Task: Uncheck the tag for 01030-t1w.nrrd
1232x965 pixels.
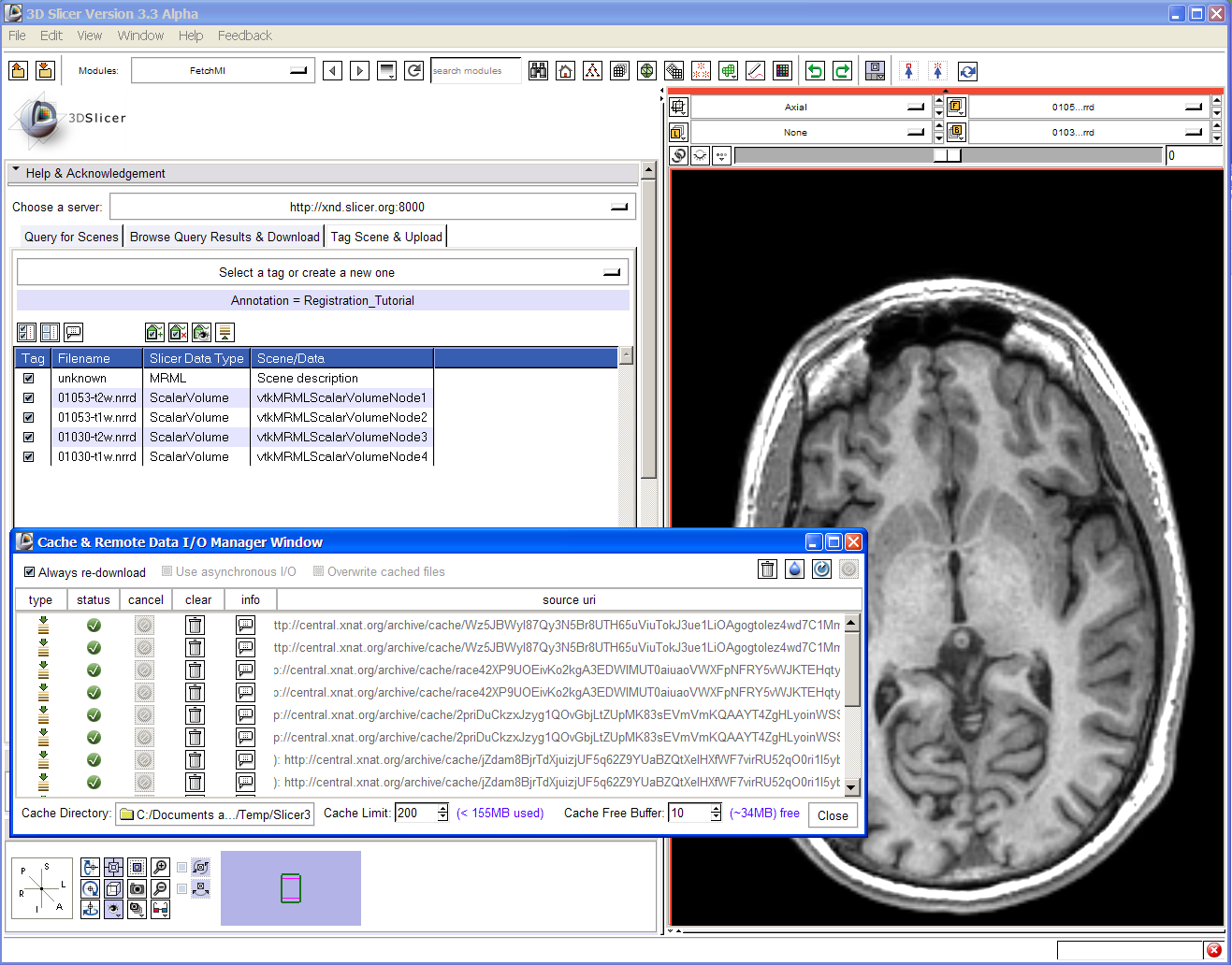Action: click(x=29, y=457)
